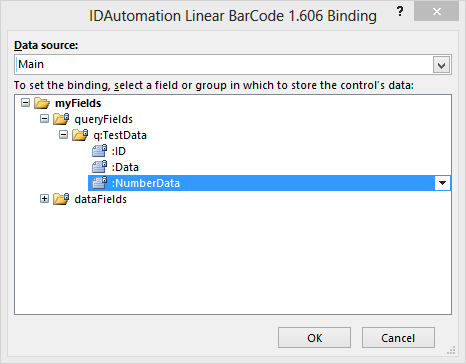Collapse the myFields root node
Viewport: 466px width, 364px height.
click(x=25, y=103)
